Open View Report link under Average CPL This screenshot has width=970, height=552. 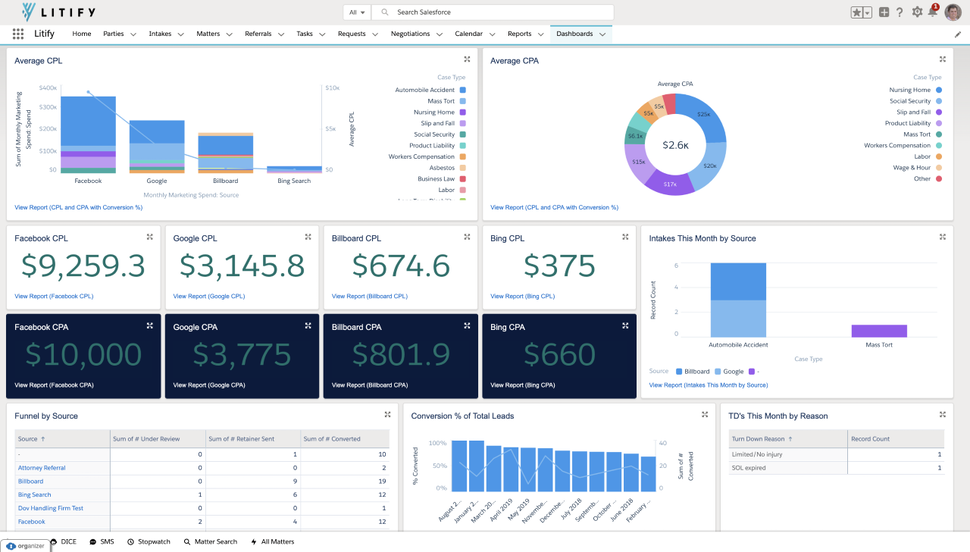(x=79, y=207)
